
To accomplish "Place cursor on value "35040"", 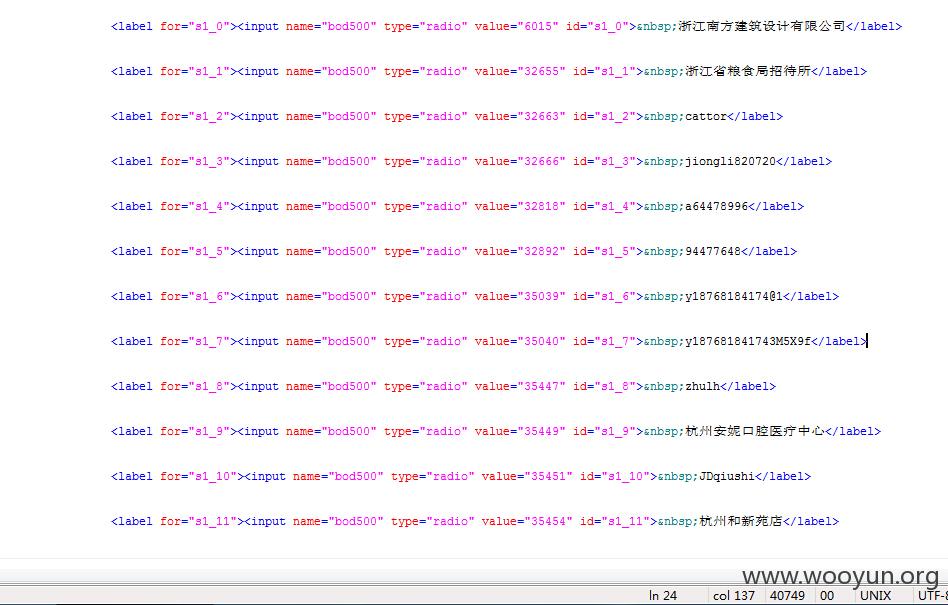I will pos(541,341).
